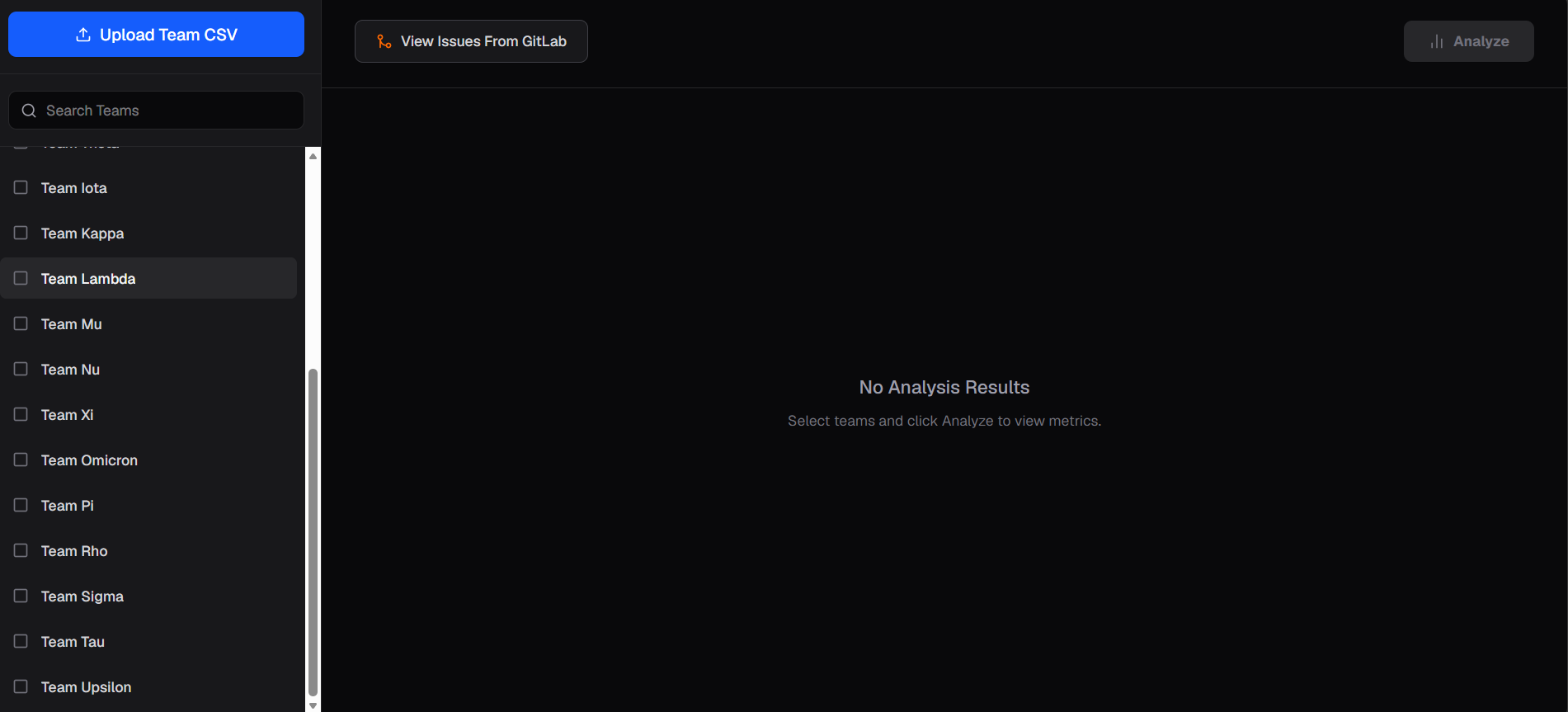Click the 'Select teams and click Analyze' message
1568x712 pixels.
click(944, 421)
